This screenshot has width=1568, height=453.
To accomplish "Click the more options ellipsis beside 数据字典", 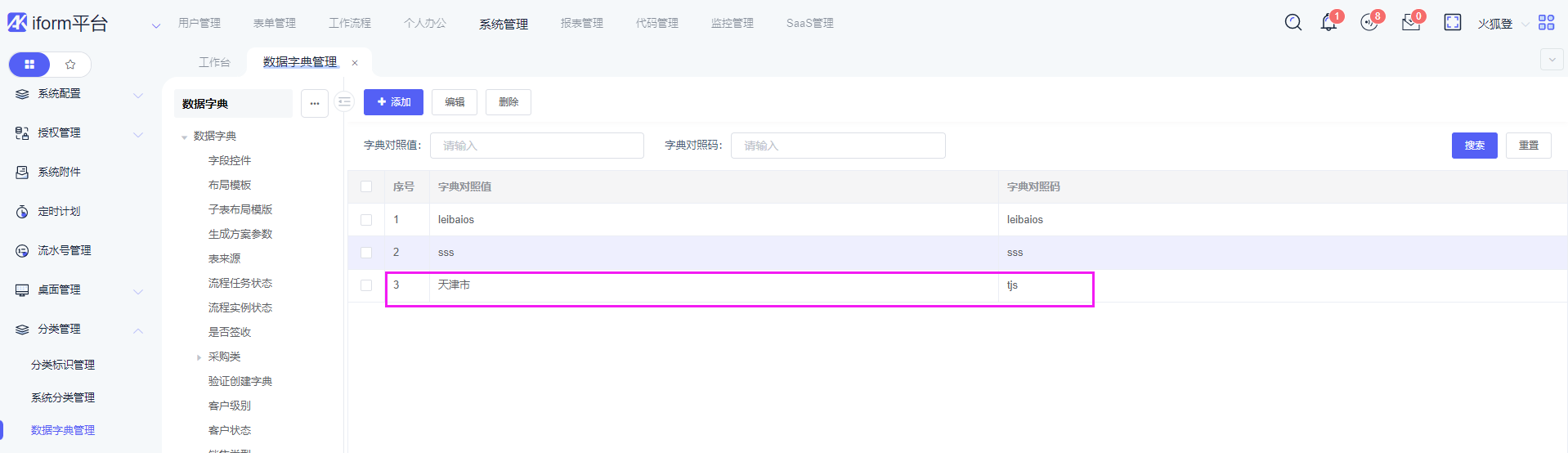I will click(x=315, y=104).
